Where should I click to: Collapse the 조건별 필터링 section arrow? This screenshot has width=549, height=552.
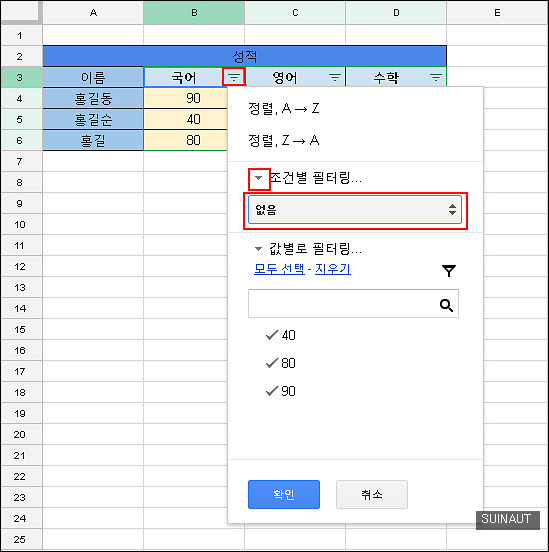click(259, 178)
